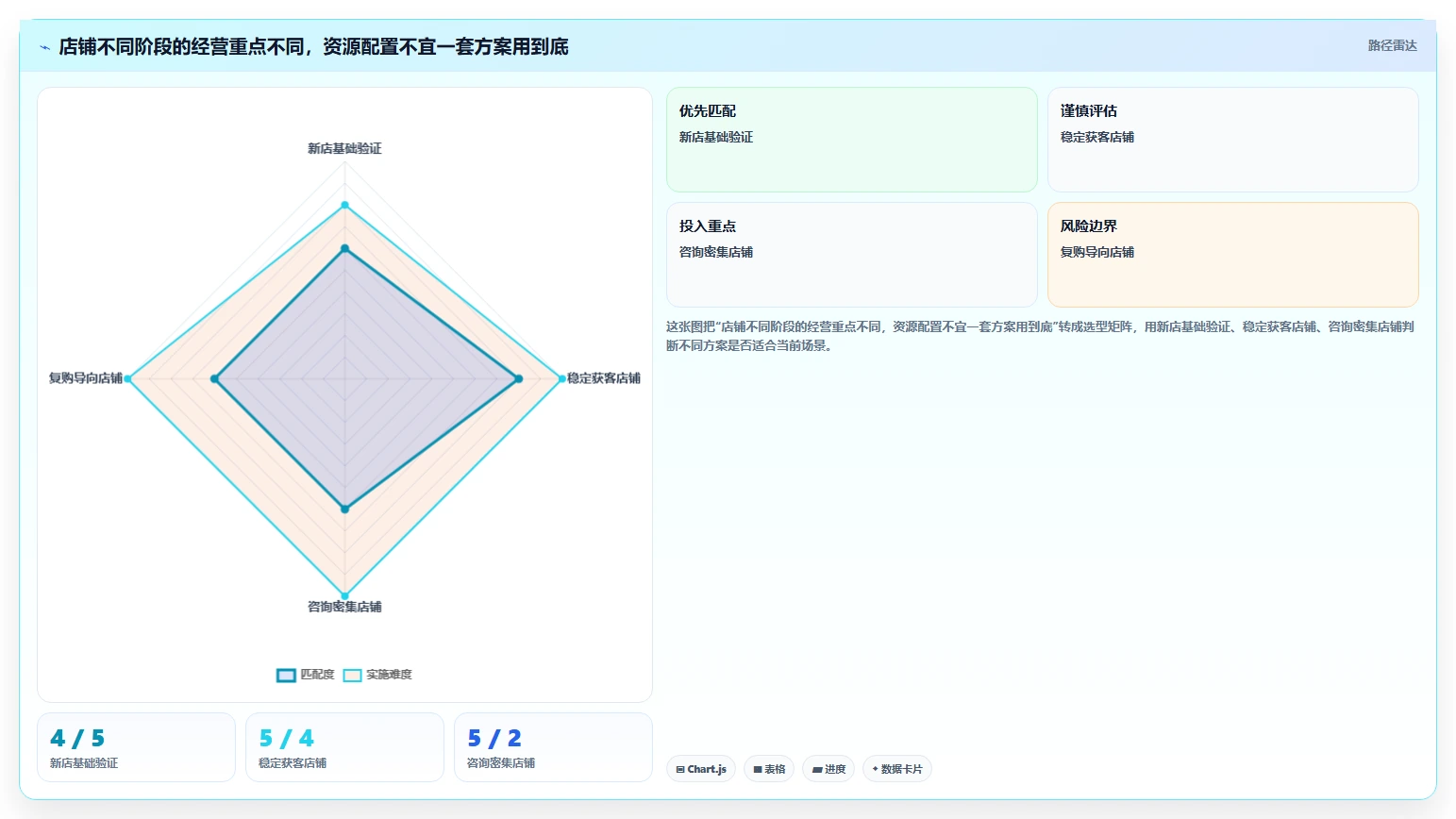Viewport: 1456px width, 819px height.
Task: Toggle the 匹配度 legend series
Action: click(306, 675)
